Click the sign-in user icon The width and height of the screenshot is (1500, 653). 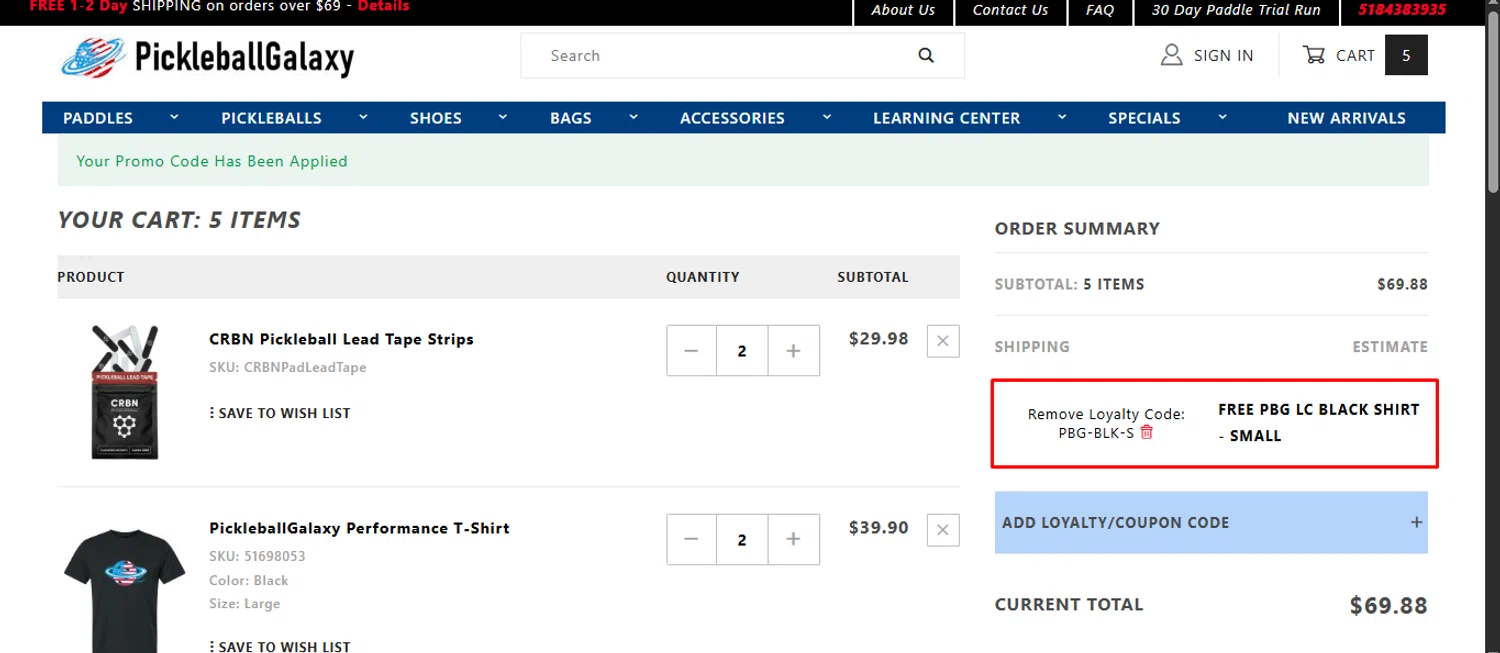coord(1171,55)
